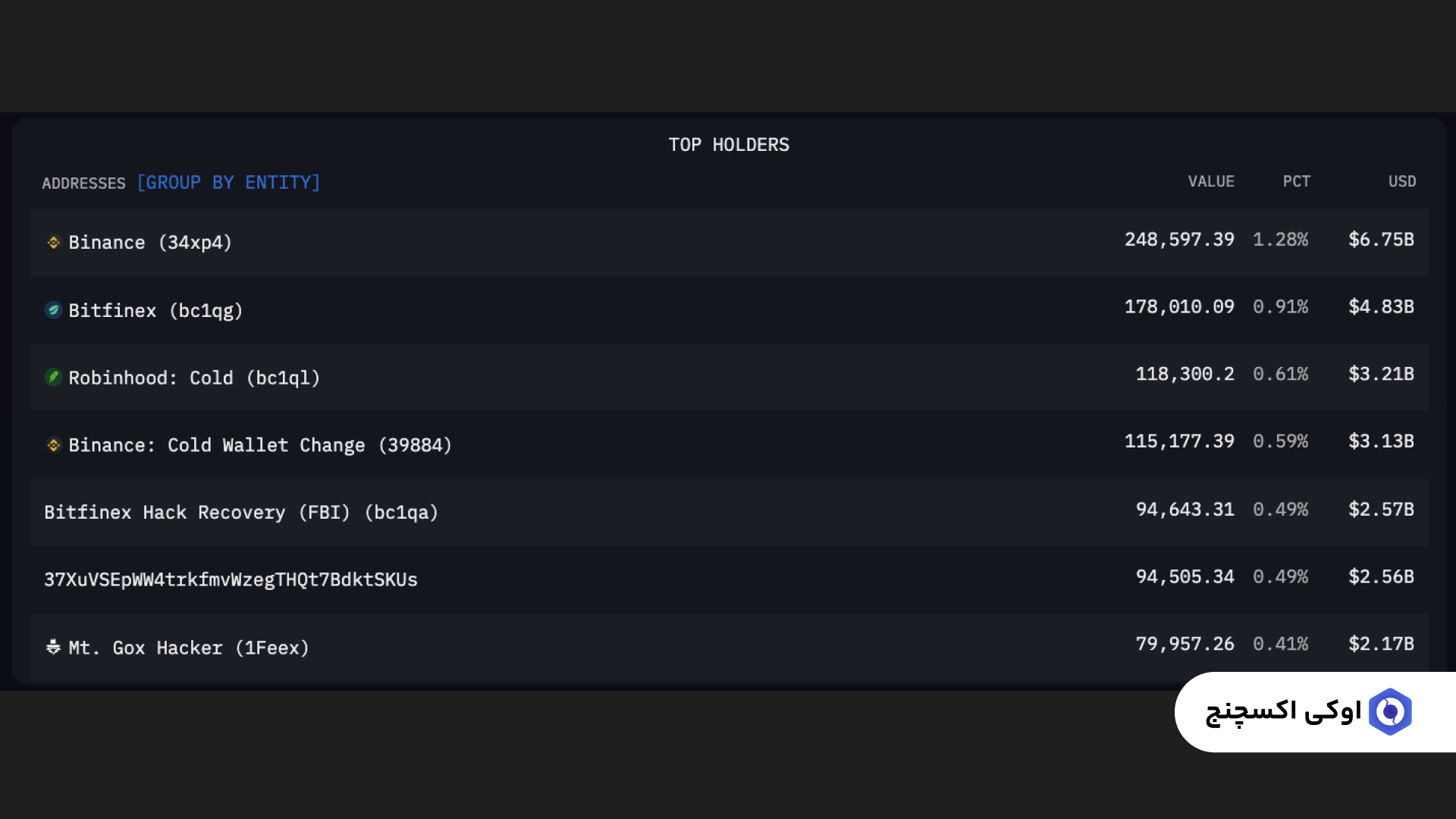1456x819 pixels.
Task: Open Binance: Cold Wallet Change (39884)
Action: point(260,445)
